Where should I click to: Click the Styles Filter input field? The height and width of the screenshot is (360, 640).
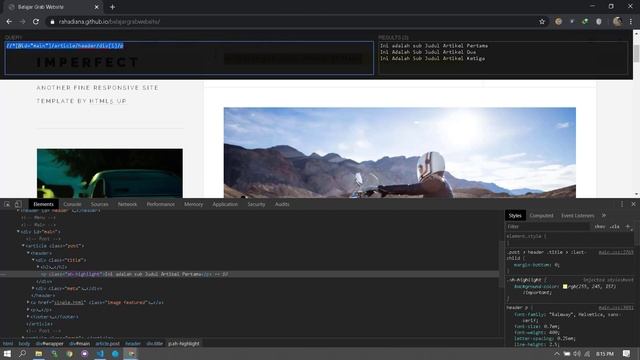coord(548,227)
